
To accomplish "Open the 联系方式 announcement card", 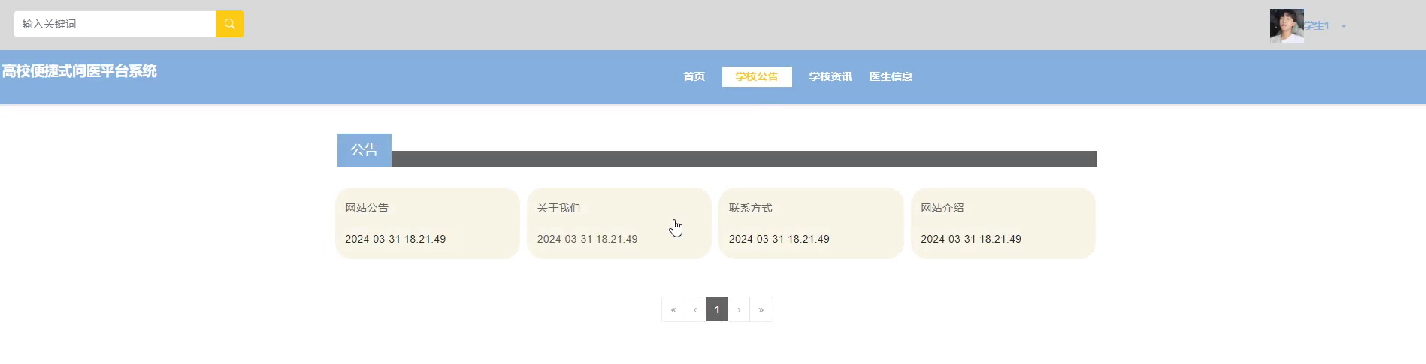I will 811,223.
